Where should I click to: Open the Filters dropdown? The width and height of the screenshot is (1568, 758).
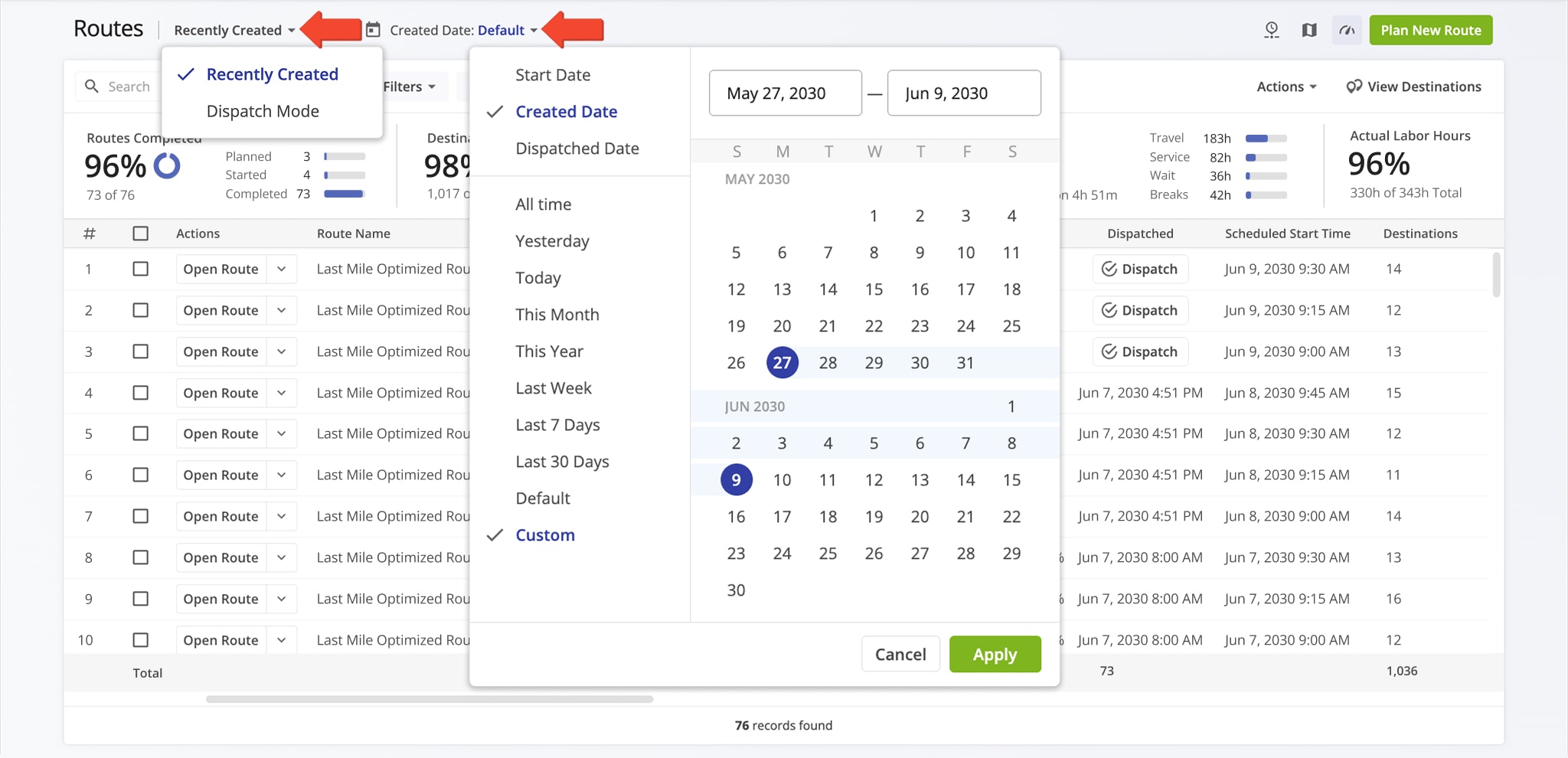point(409,87)
